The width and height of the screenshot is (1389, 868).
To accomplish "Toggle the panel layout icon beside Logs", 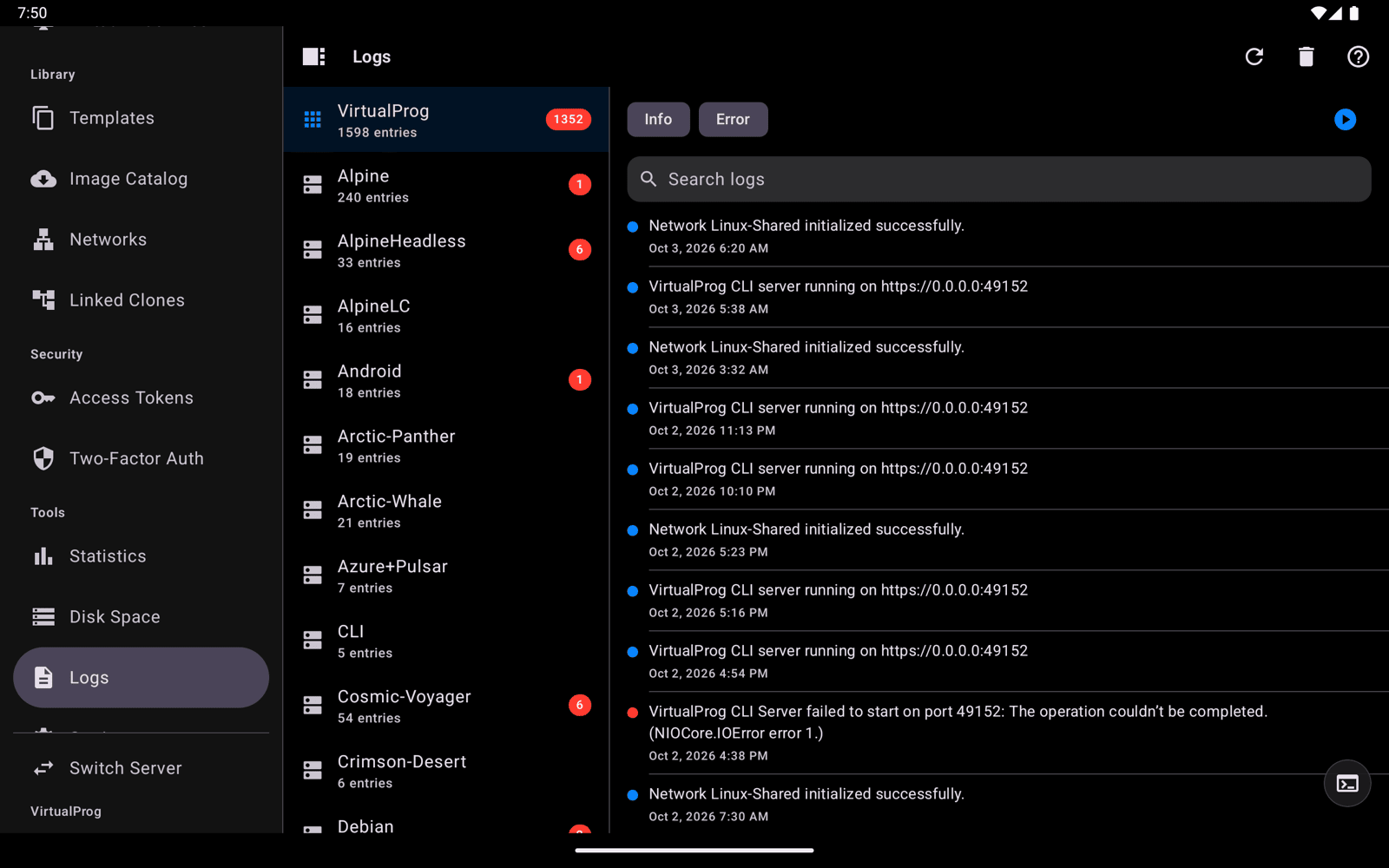I will click(313, 56).
